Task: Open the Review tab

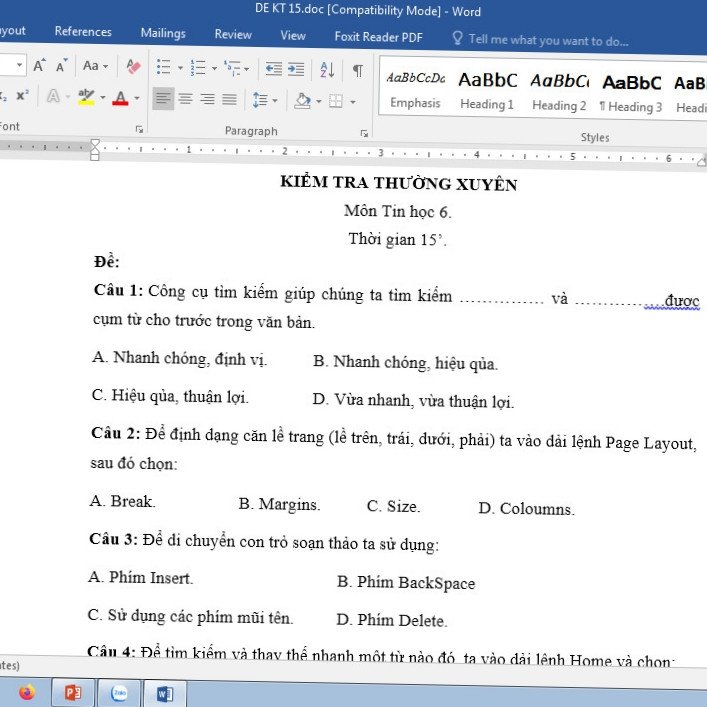Action: click(233, 34)
